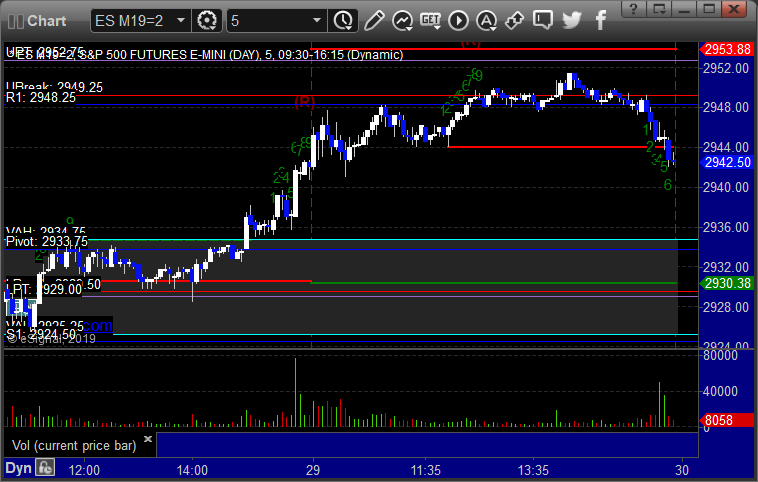Click the bar replay play icon
The height and width of the screenshot is (482, 758).
pos(458,21)
